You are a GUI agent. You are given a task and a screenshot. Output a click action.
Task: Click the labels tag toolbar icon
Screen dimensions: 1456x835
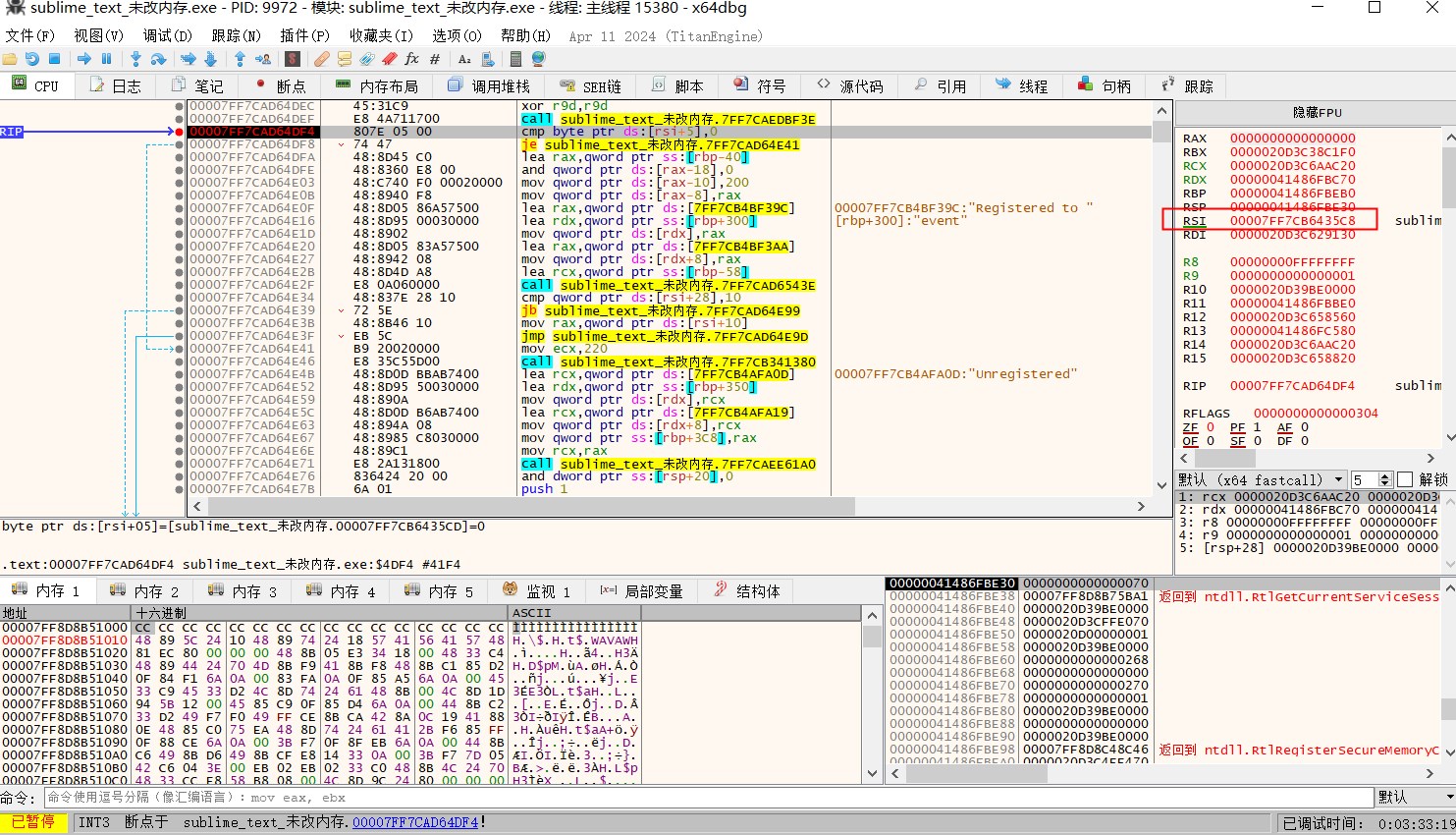click(x=367, y=59)
